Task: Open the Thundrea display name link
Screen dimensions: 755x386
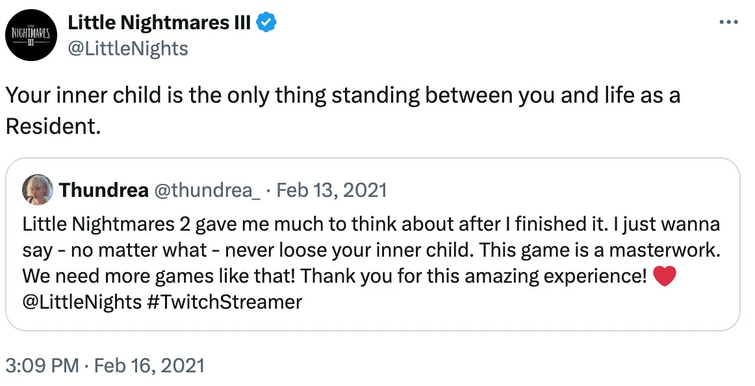Action: pos(104,190)
